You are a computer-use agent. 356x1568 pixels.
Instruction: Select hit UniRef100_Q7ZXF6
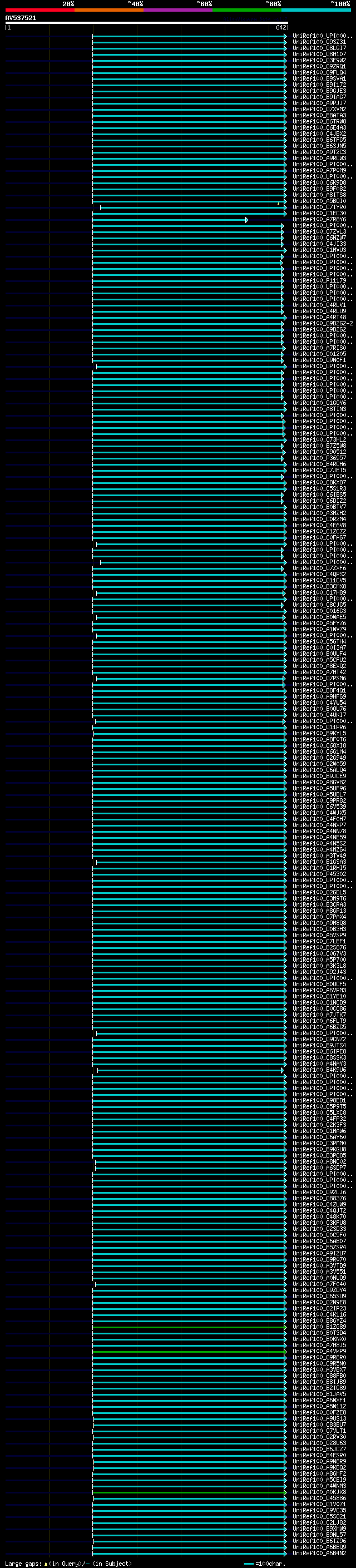[319, 568]
